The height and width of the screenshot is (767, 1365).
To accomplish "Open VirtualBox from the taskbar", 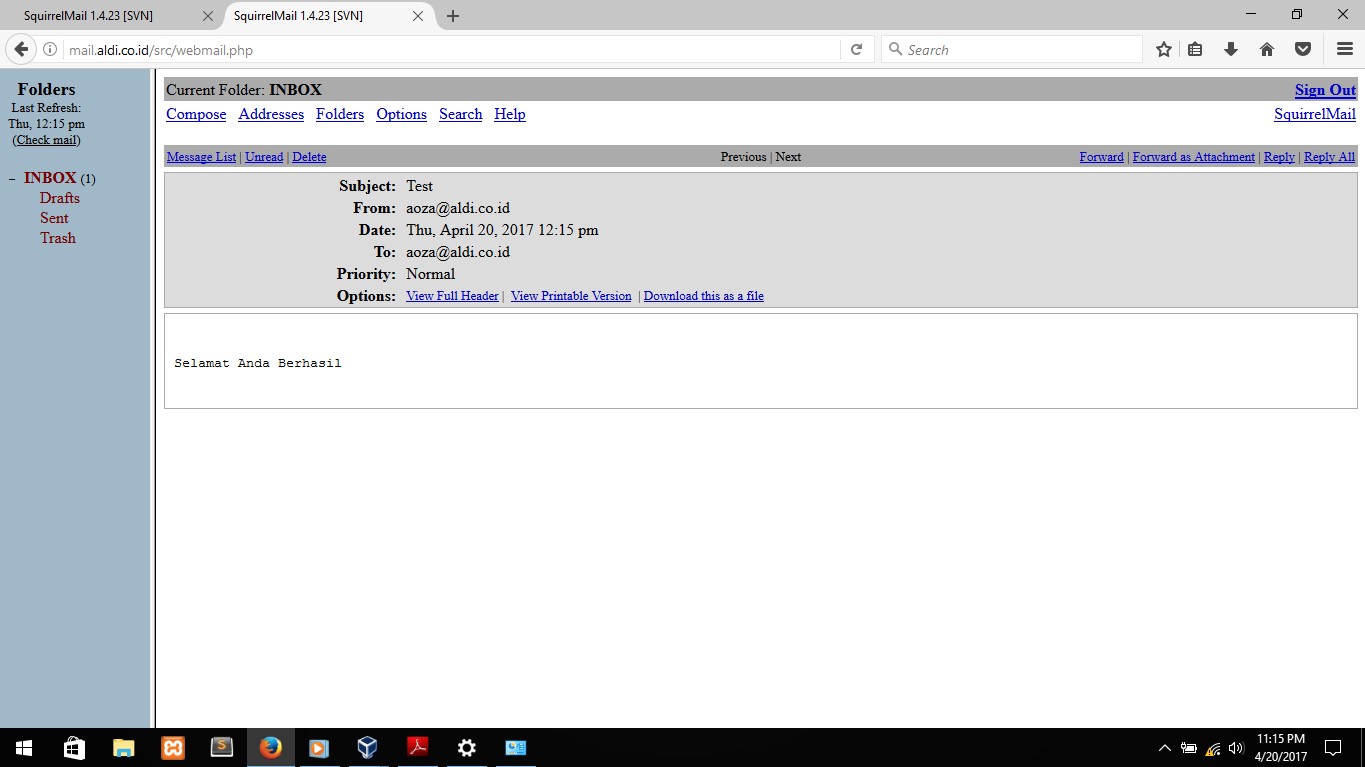I will [x=368, y=748].
